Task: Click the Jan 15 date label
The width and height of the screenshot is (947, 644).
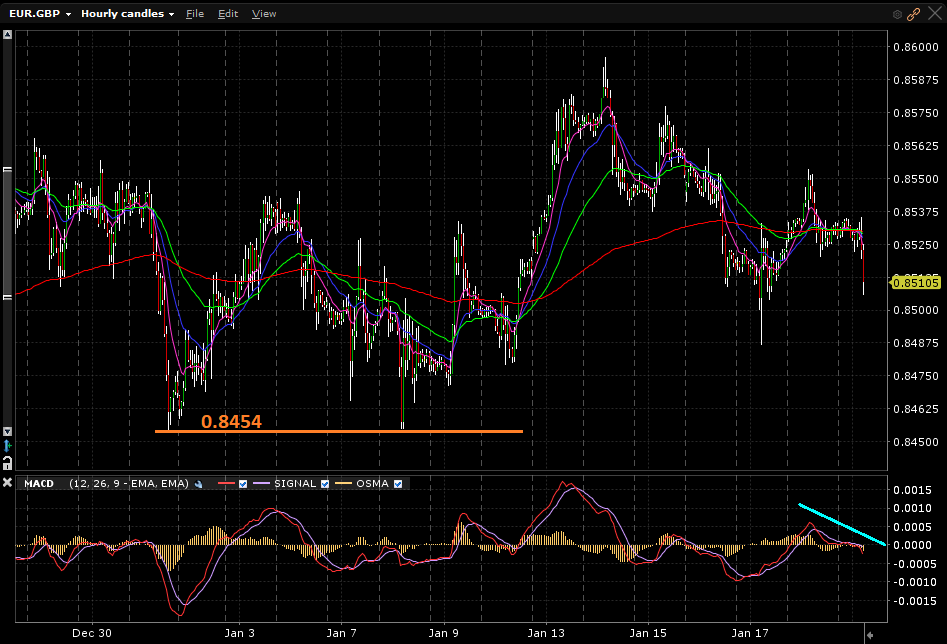Action: click(x=648, y=633)
